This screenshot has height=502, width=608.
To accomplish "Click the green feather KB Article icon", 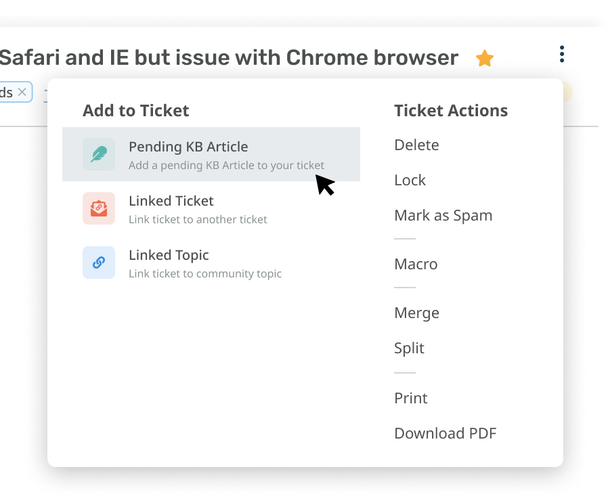I will pyautogui.click(x=99, y=154).
